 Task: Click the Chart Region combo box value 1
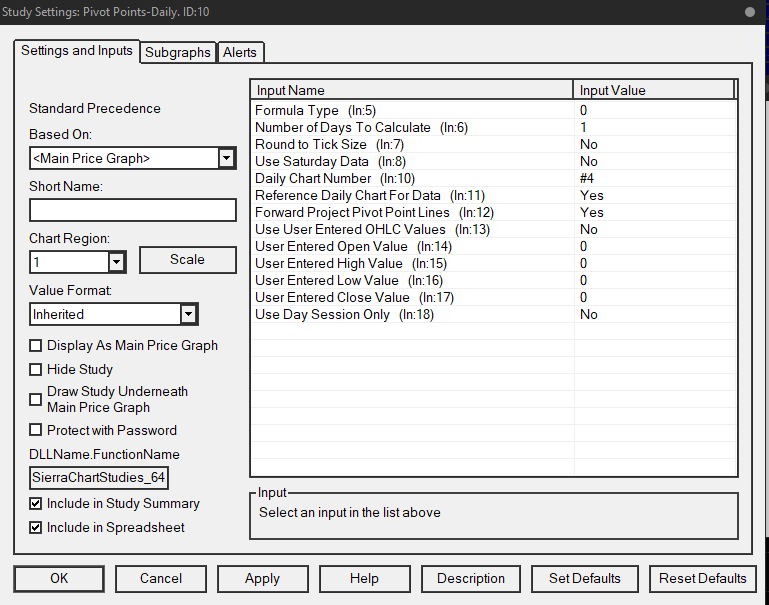pyautogui.click(x=78, y=262)
